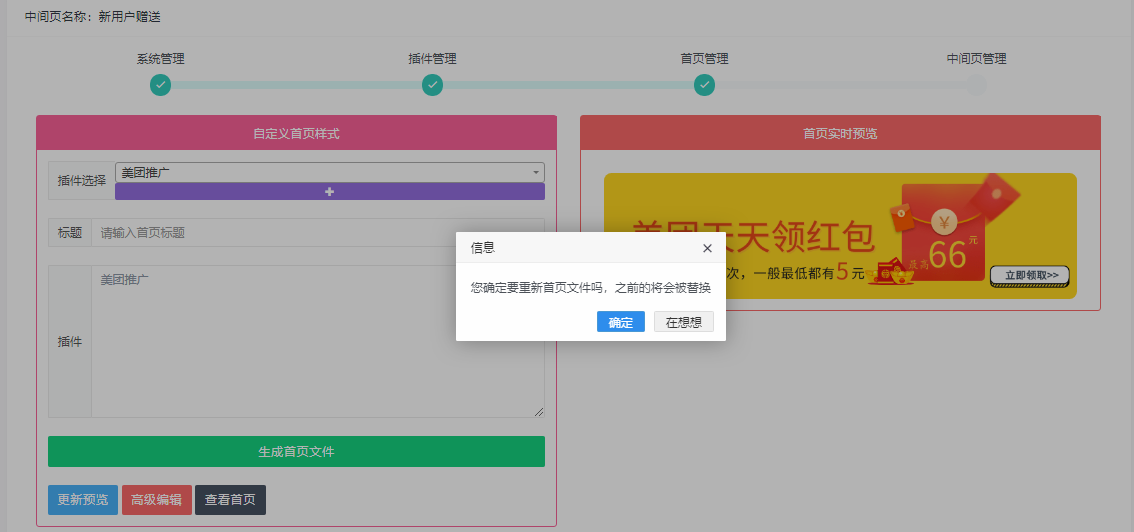Click the 高级编辑 button
The width and height of the screenshot is (1134, 532).
coord(157,500)
